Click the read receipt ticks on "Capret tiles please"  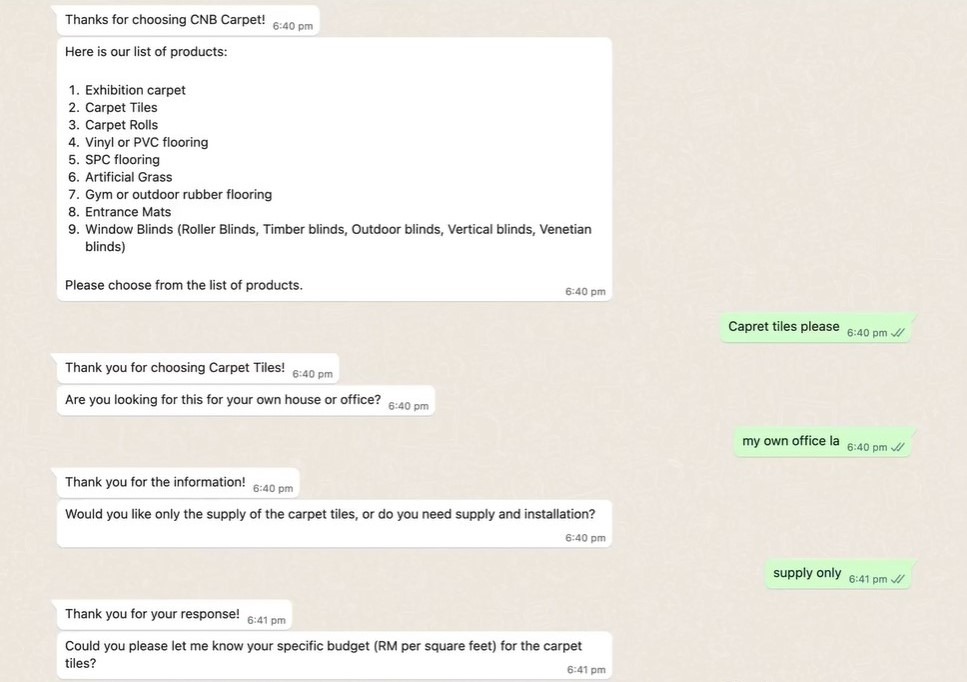[898, 333]
